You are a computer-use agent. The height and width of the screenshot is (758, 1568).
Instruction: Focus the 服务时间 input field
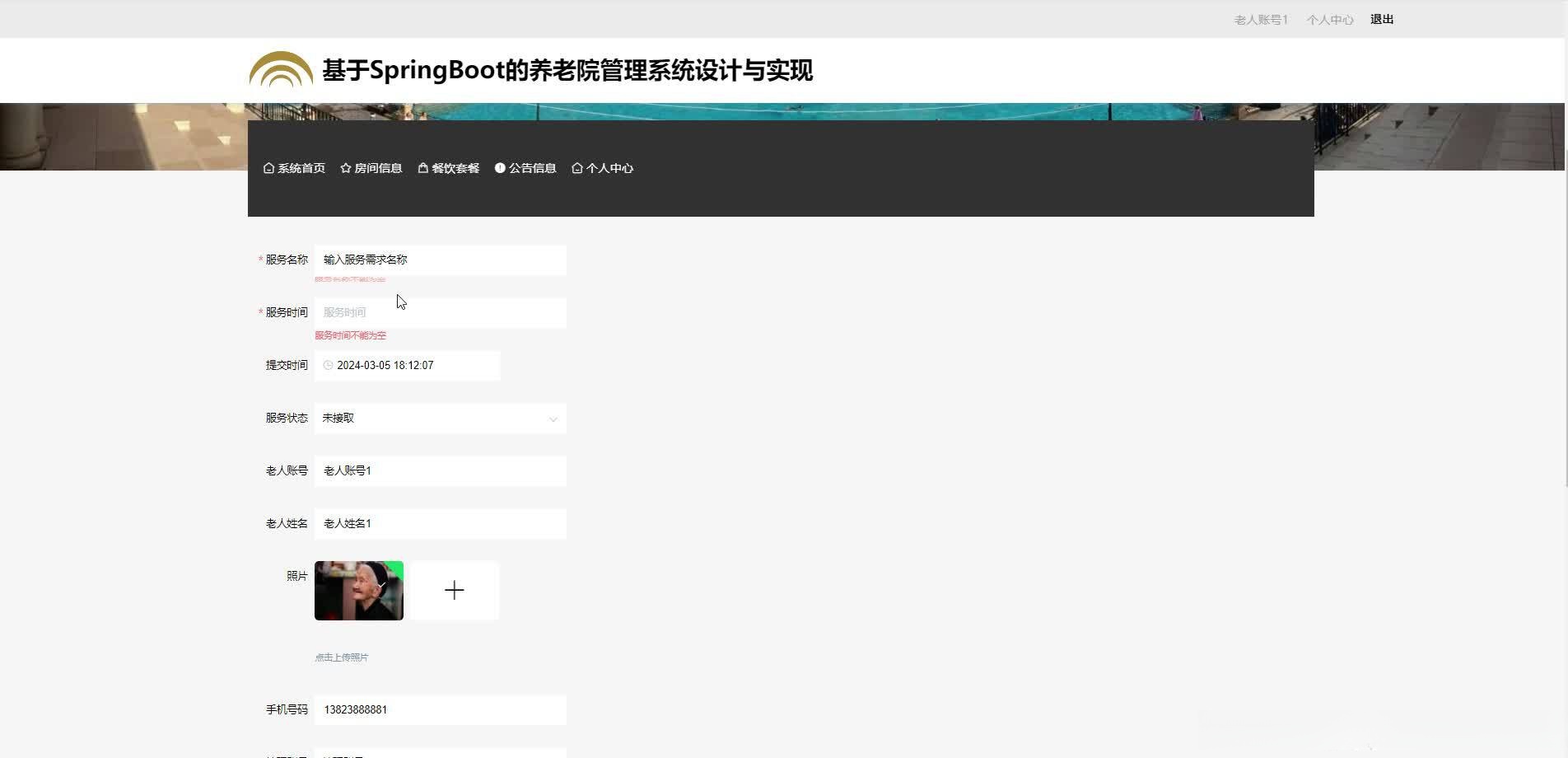tap(441, 312)
